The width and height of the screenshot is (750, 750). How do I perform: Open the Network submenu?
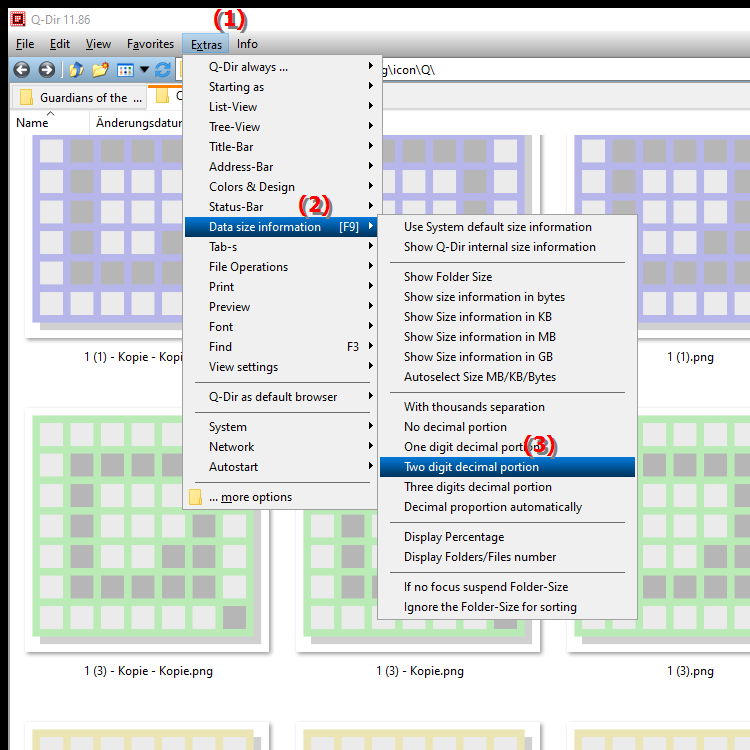pos(282,447)
